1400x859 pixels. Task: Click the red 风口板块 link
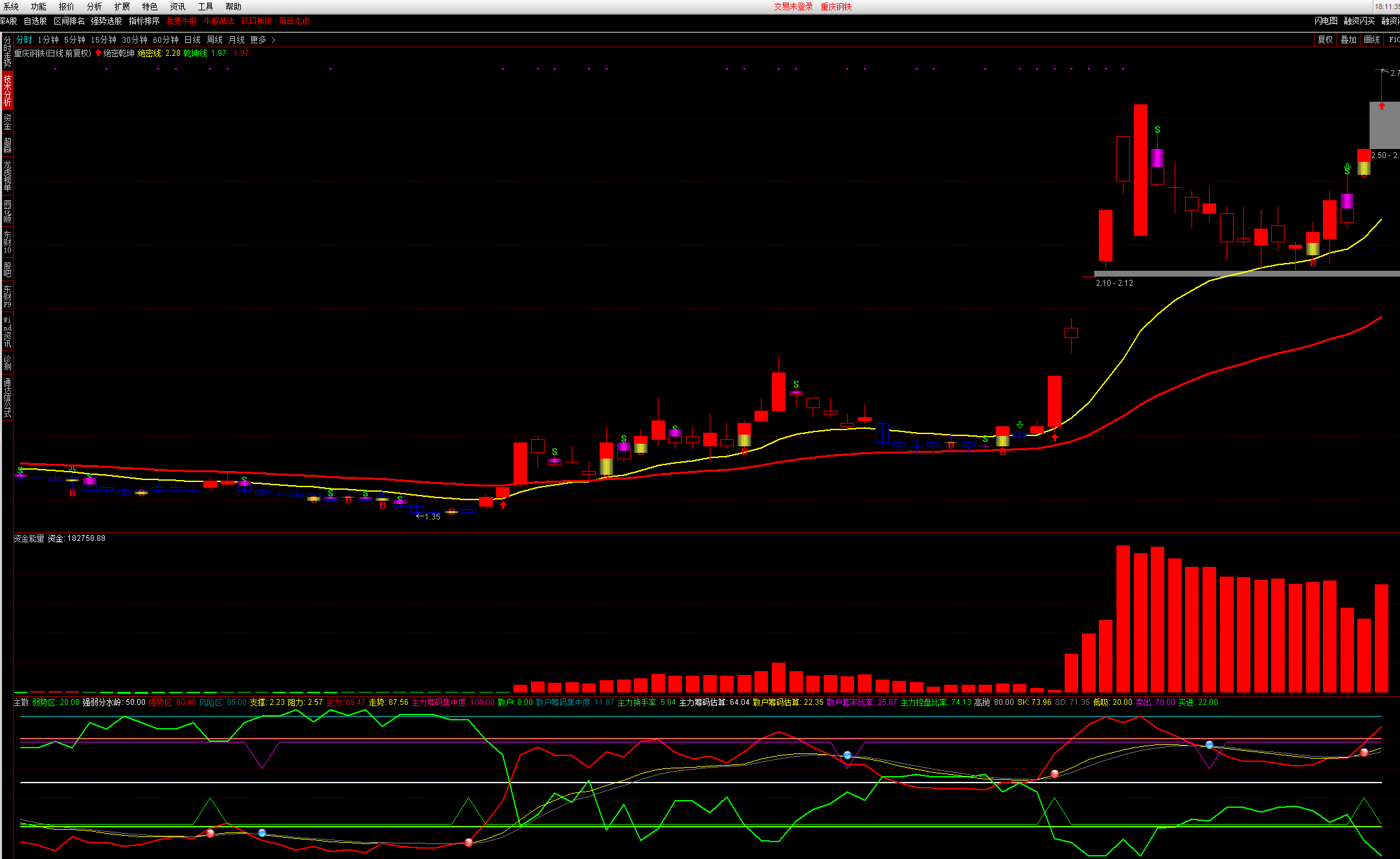(x=257, y=21)
